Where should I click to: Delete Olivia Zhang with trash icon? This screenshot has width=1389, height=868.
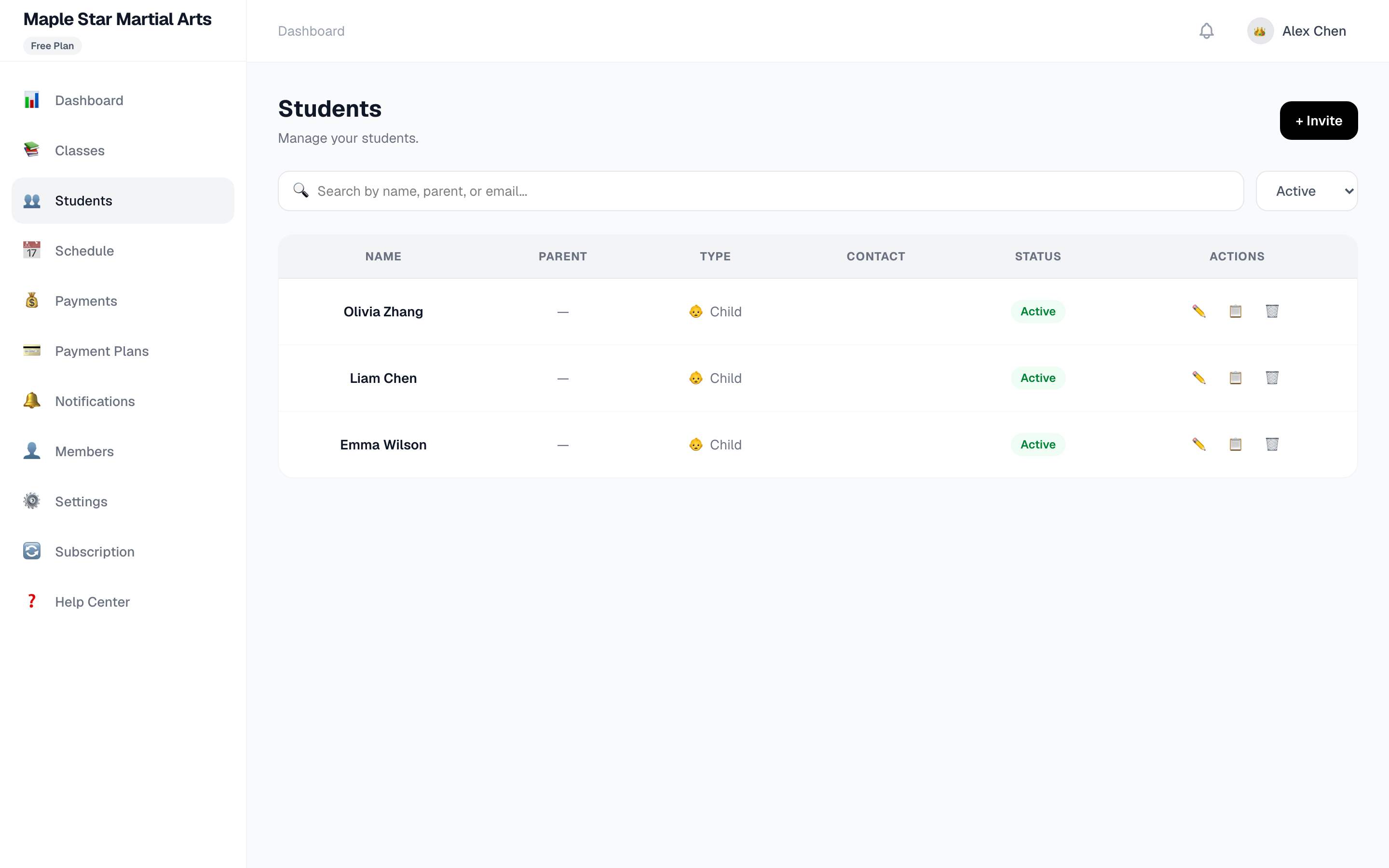point(1272,311)
